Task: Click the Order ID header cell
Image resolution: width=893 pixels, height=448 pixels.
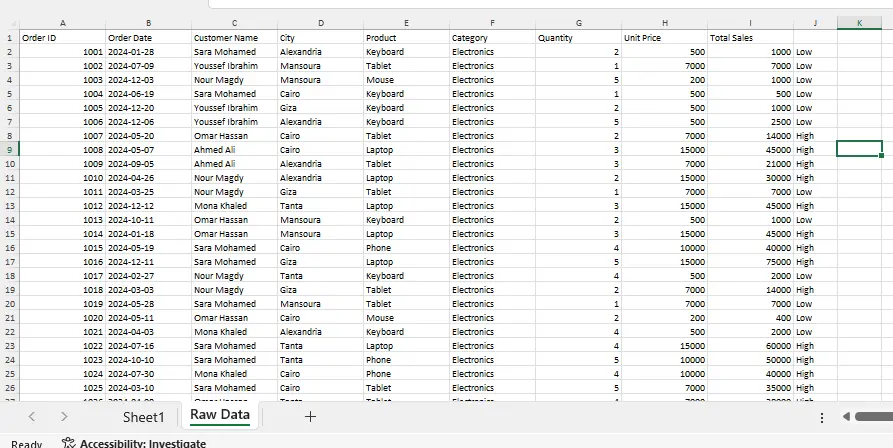Action: (63, 38)
